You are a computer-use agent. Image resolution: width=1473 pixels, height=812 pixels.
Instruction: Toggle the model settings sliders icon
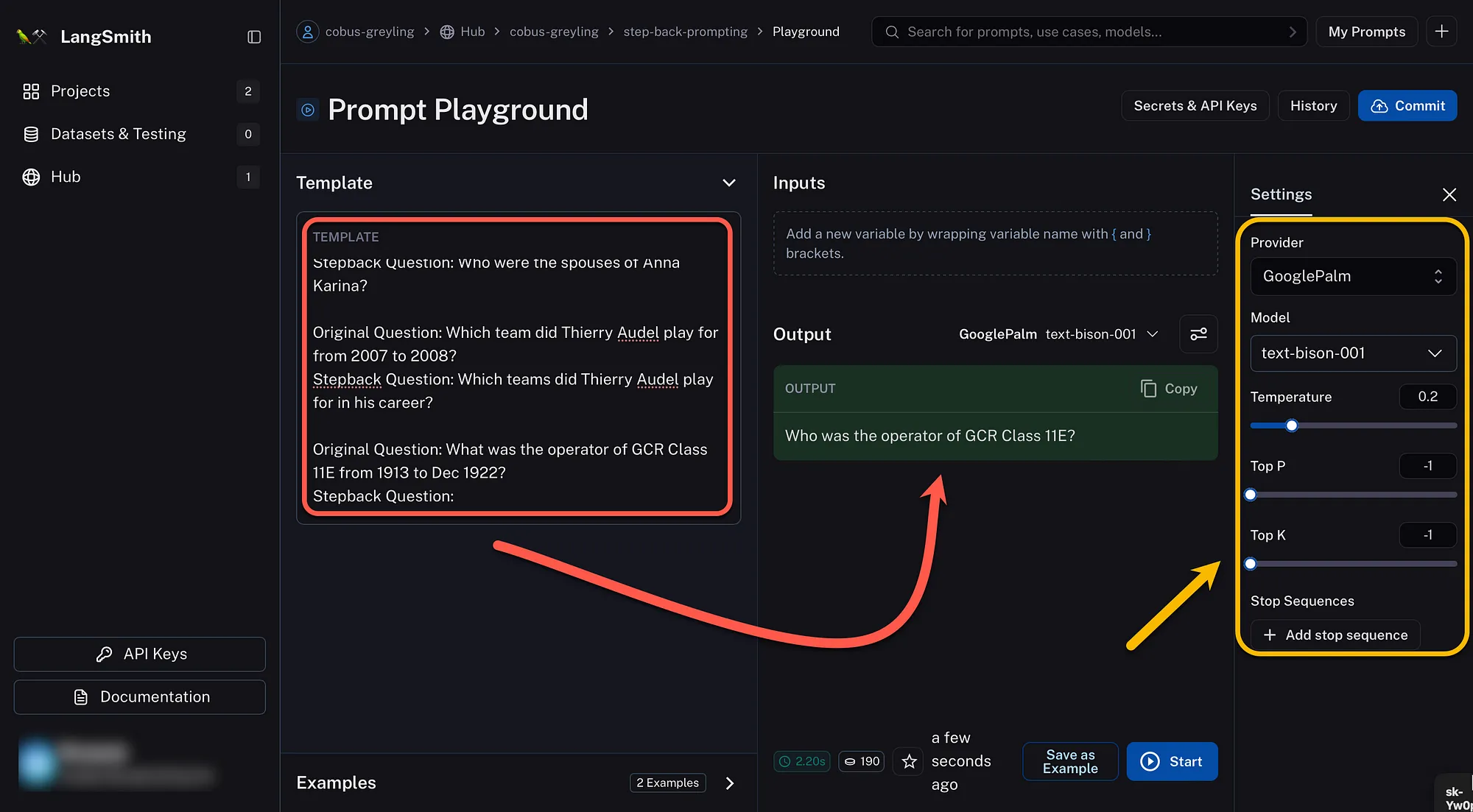coord(1198,334)
